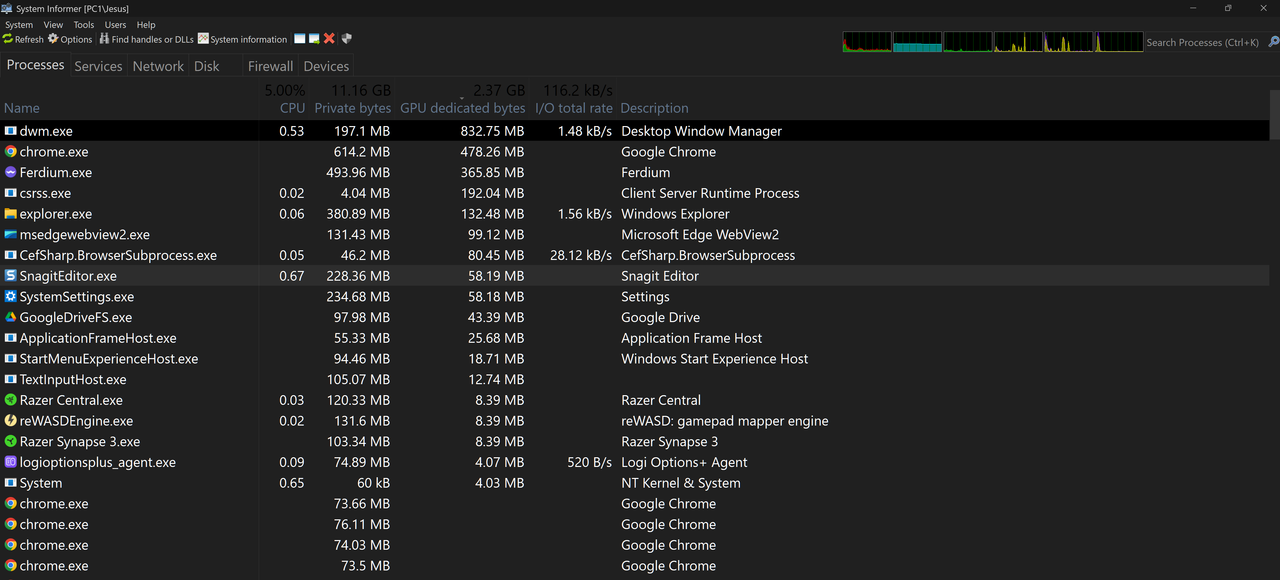The width and height of the screenshot is (1280, 580).
Task: Click the 'NT Kernel & System' description
Action: coord(681,483)
